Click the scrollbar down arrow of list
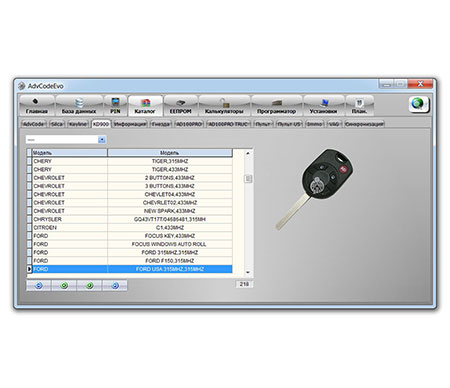450x388 pixels. coord(248,272)
